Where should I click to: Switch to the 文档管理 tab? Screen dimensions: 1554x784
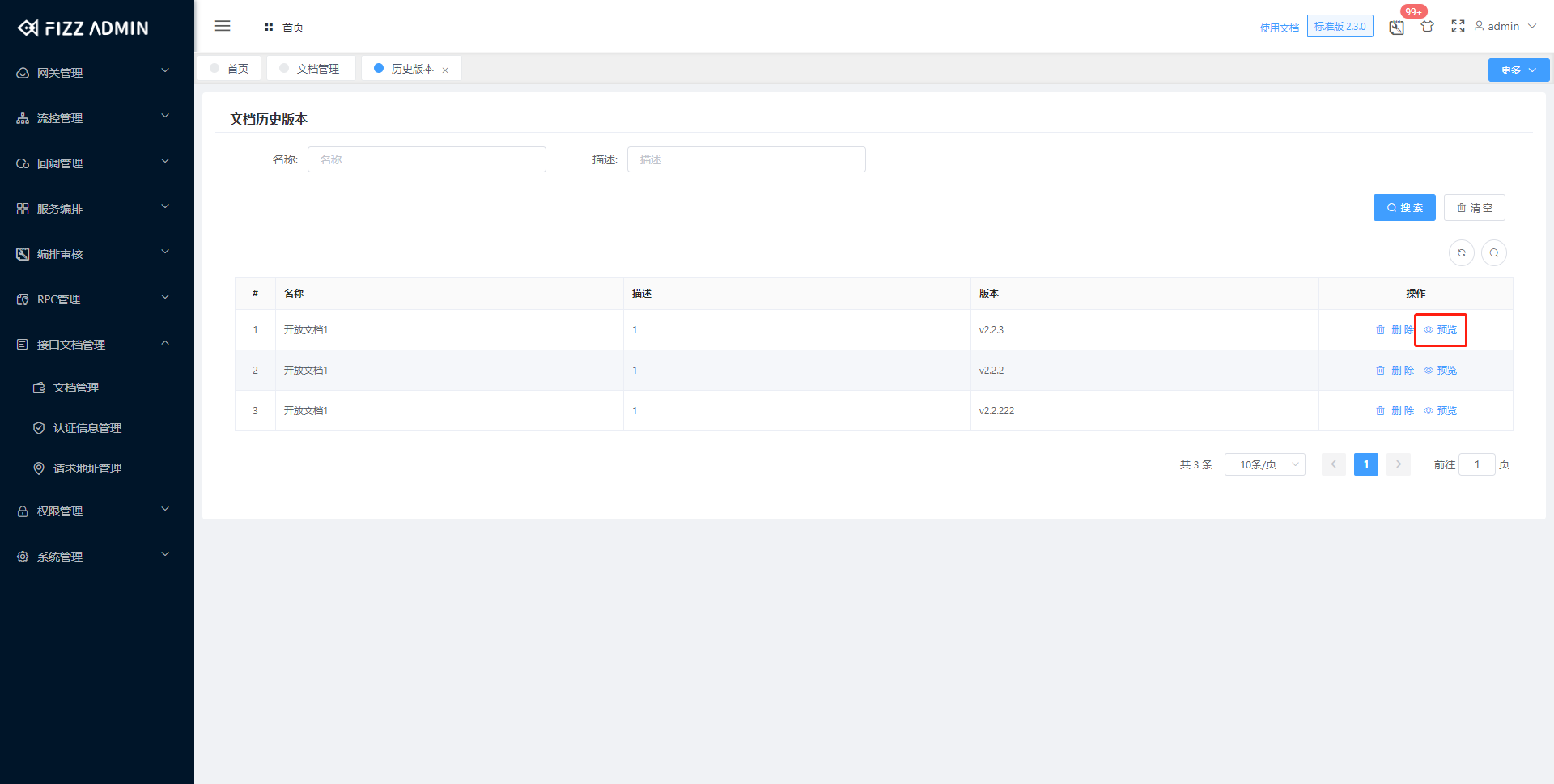point(317,68)
